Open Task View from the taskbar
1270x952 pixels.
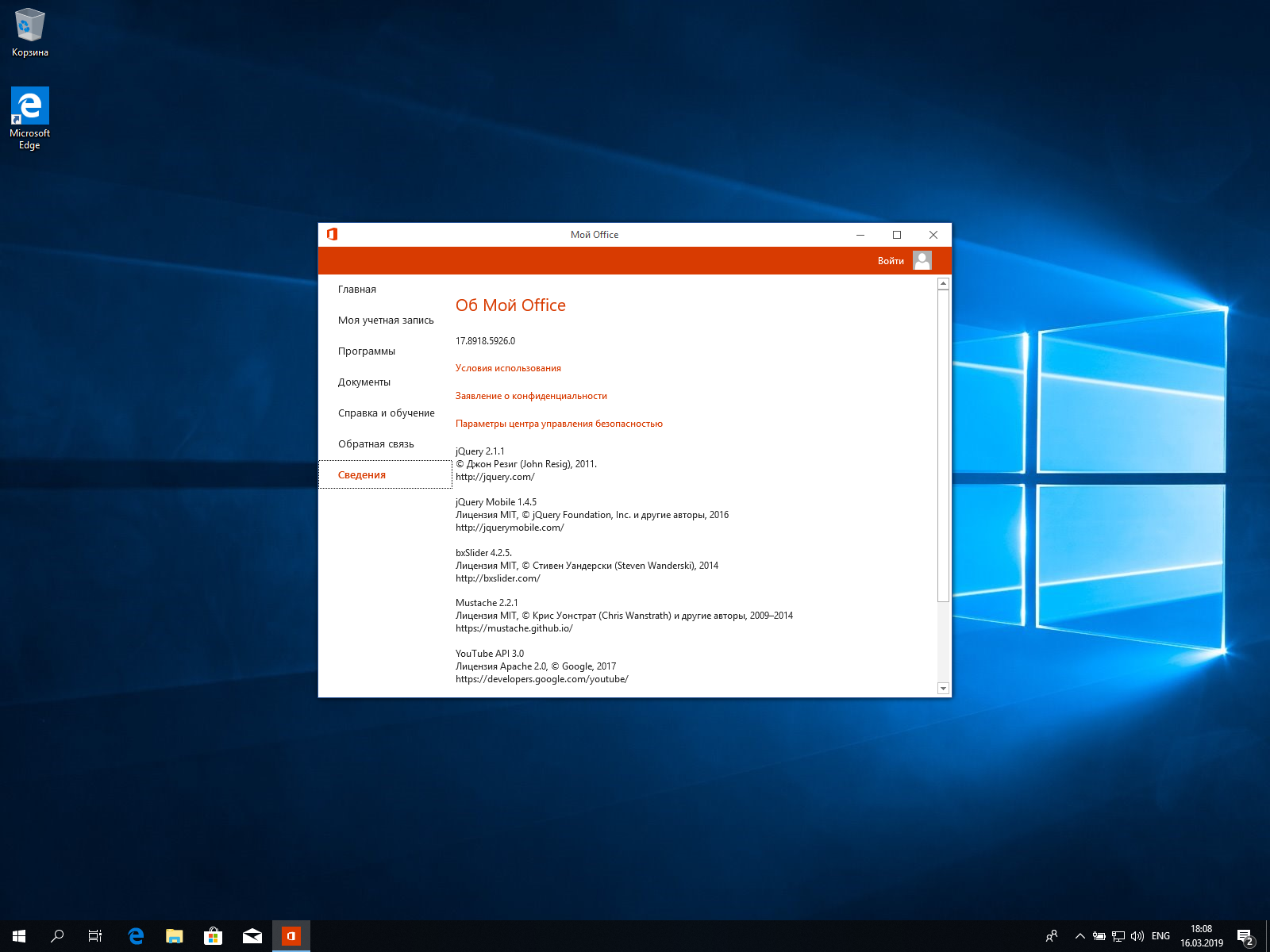click(x=94, y=935)
